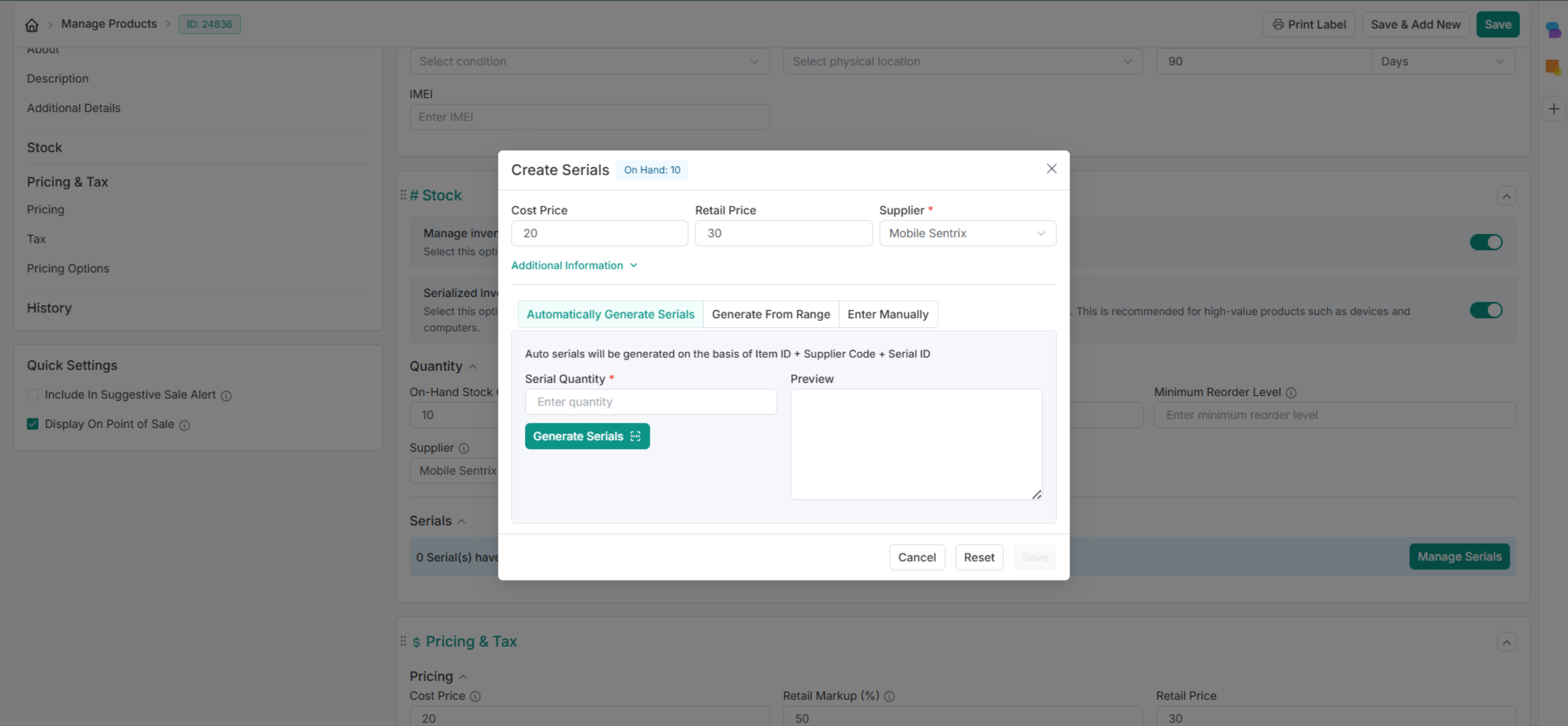The width and height of the screenshot is (1568, 726).
Task: Toggle Serialized Inventory switch
Action: pyautogui.click(x=1486, y=310)
